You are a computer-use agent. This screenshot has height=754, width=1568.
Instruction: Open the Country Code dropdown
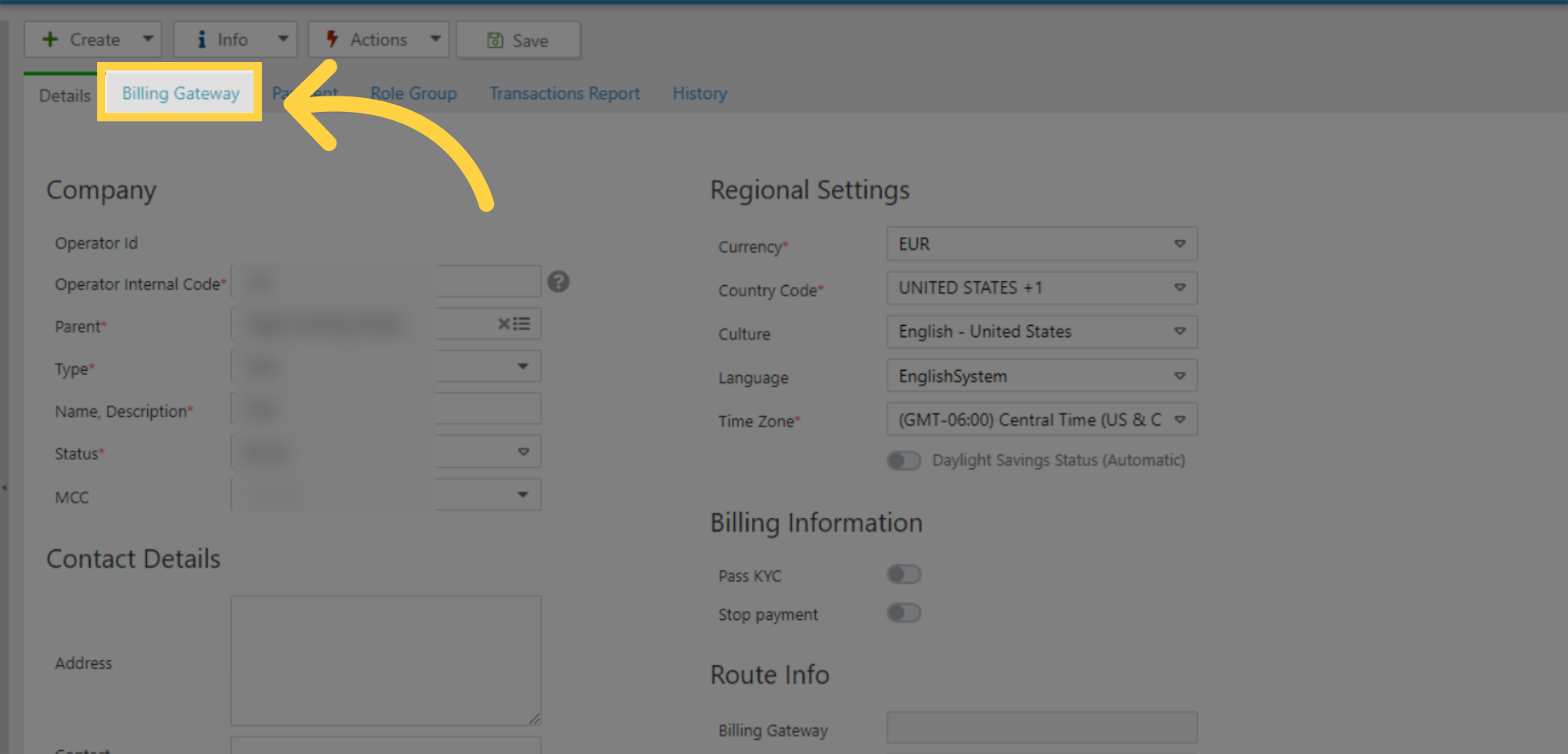[1042, 288]
